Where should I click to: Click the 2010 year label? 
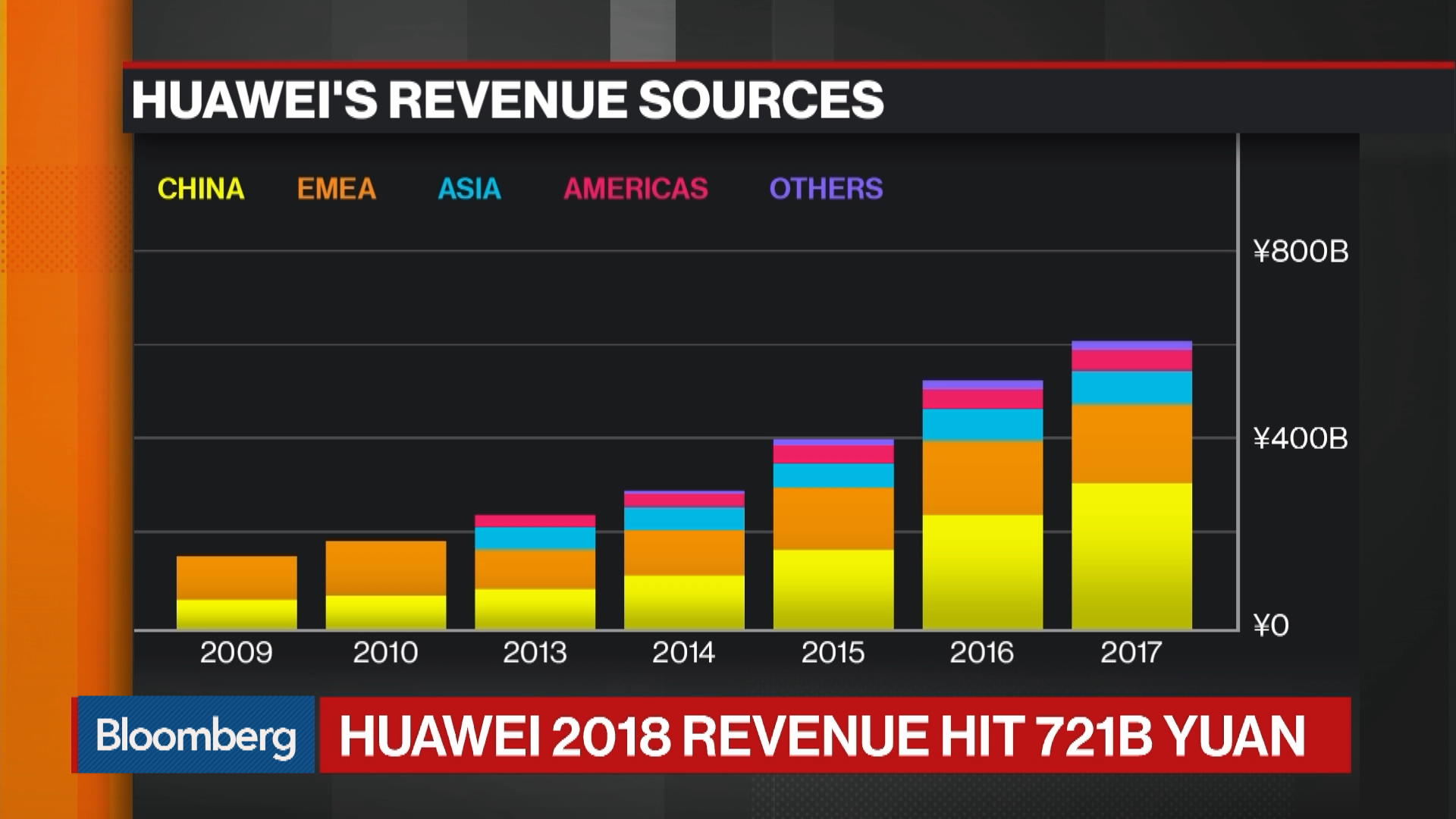385,653
